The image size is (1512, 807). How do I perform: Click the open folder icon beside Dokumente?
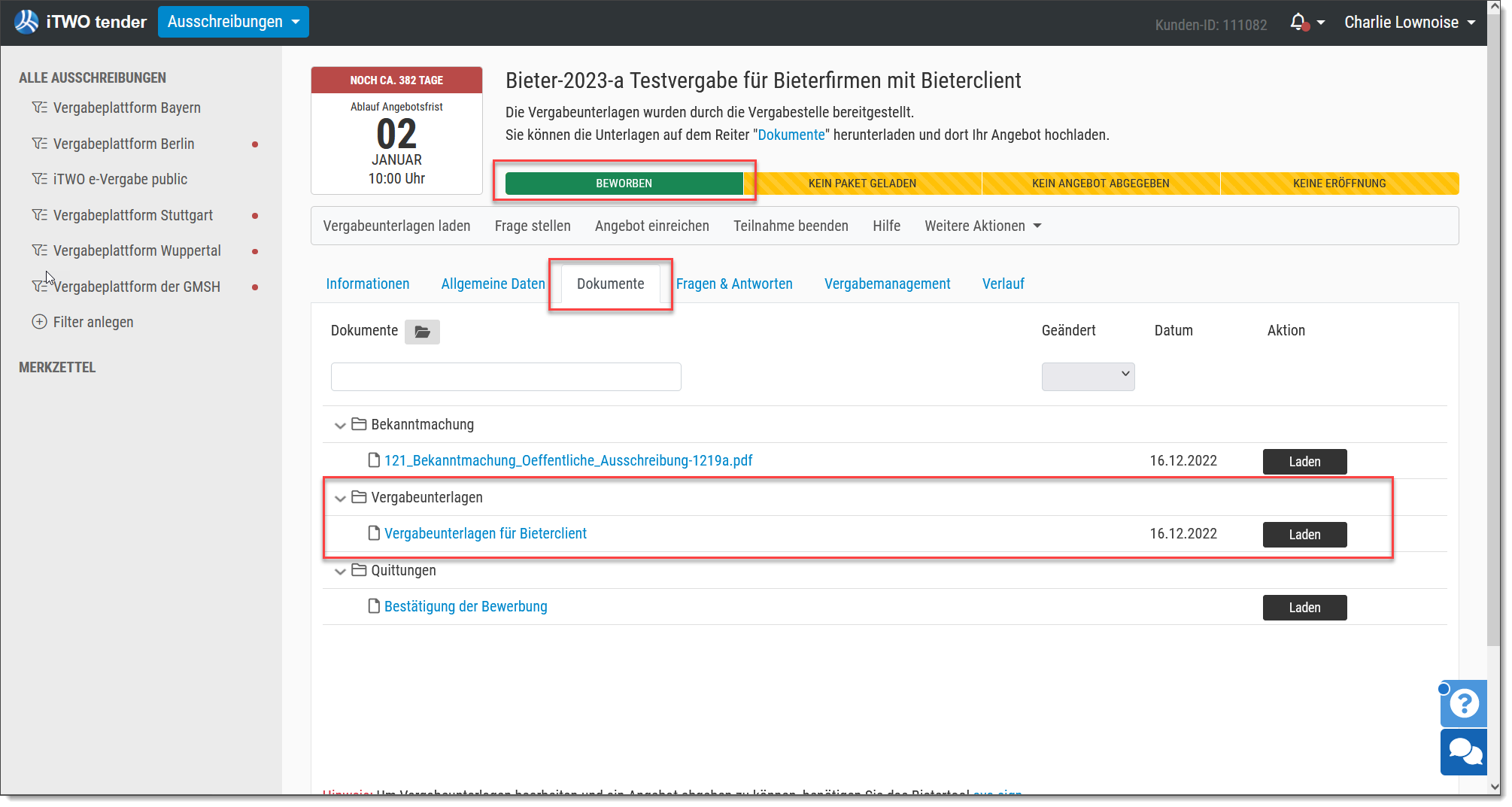422,332
